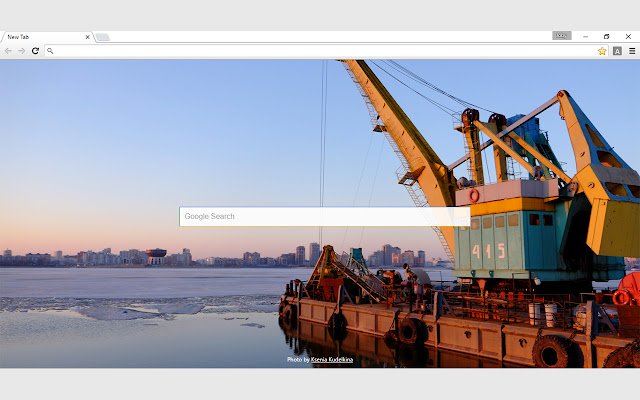
Task: Open the Chrome hamburger menu
Action: click(x=632, y=51)
